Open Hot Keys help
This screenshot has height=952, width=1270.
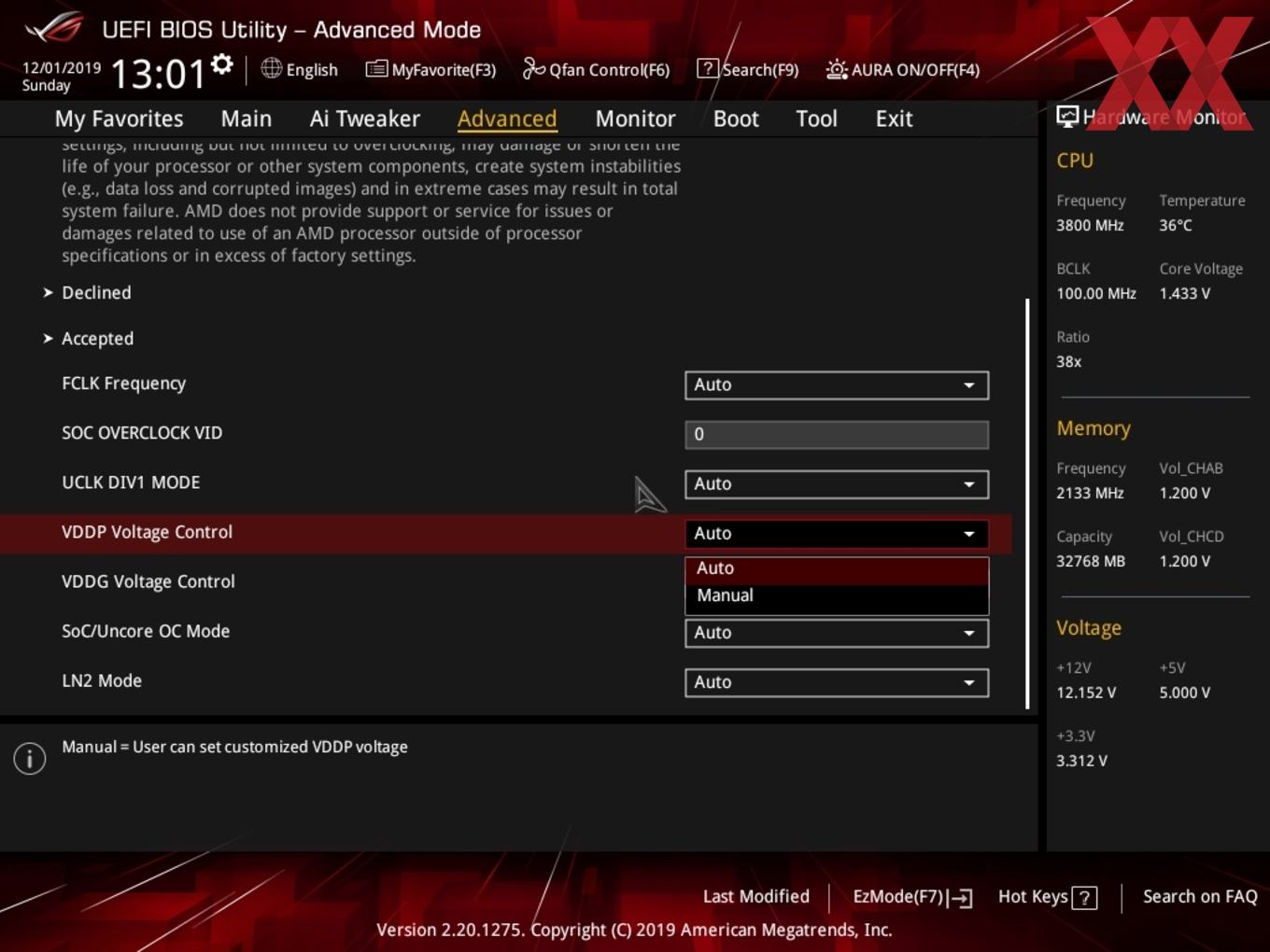(1047, 897)
